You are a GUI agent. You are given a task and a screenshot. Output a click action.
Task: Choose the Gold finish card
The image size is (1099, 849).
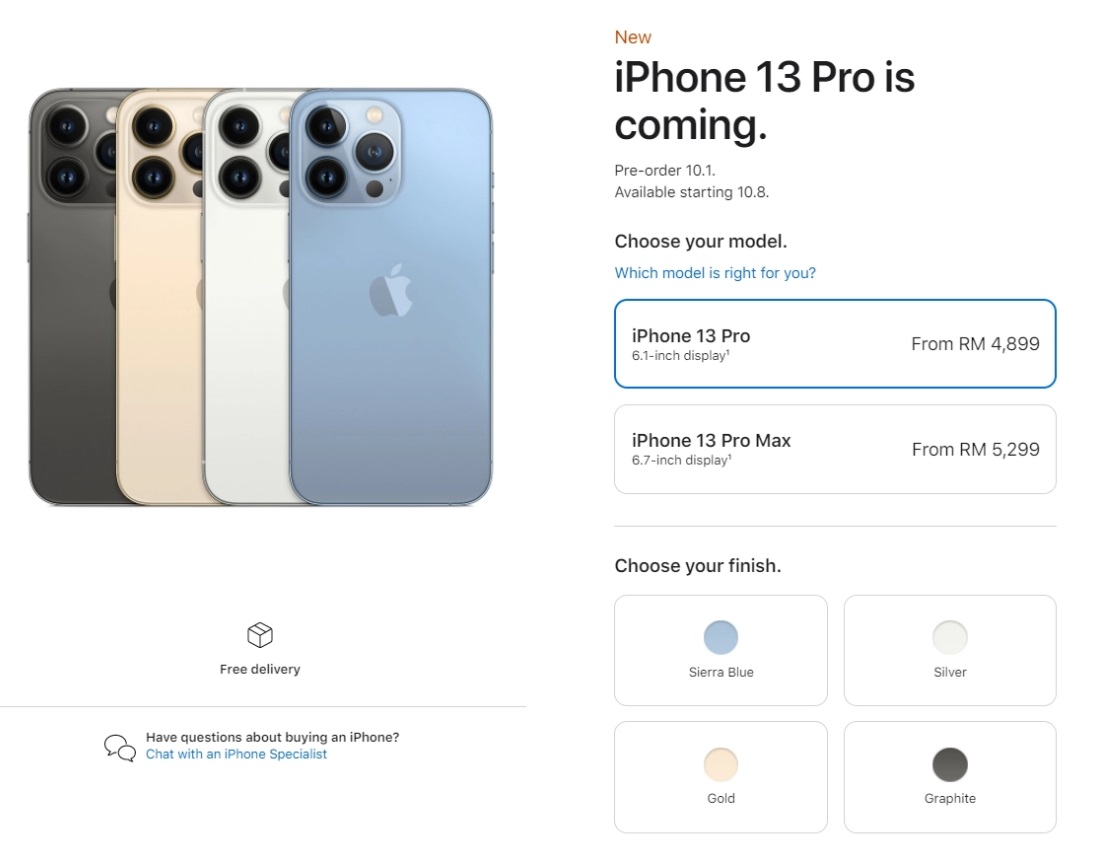(721, 777)
